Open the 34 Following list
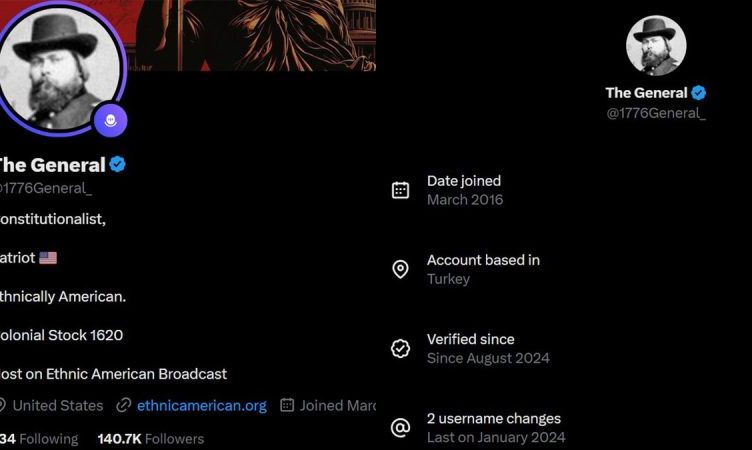Screen dimensions: 752x450 [39, 438]
